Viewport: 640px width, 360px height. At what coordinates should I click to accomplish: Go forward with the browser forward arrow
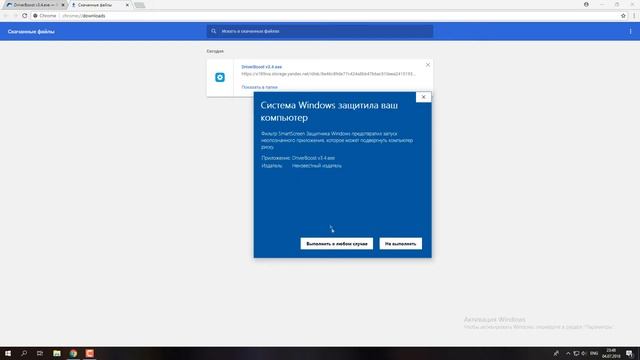tap(15, 16)
